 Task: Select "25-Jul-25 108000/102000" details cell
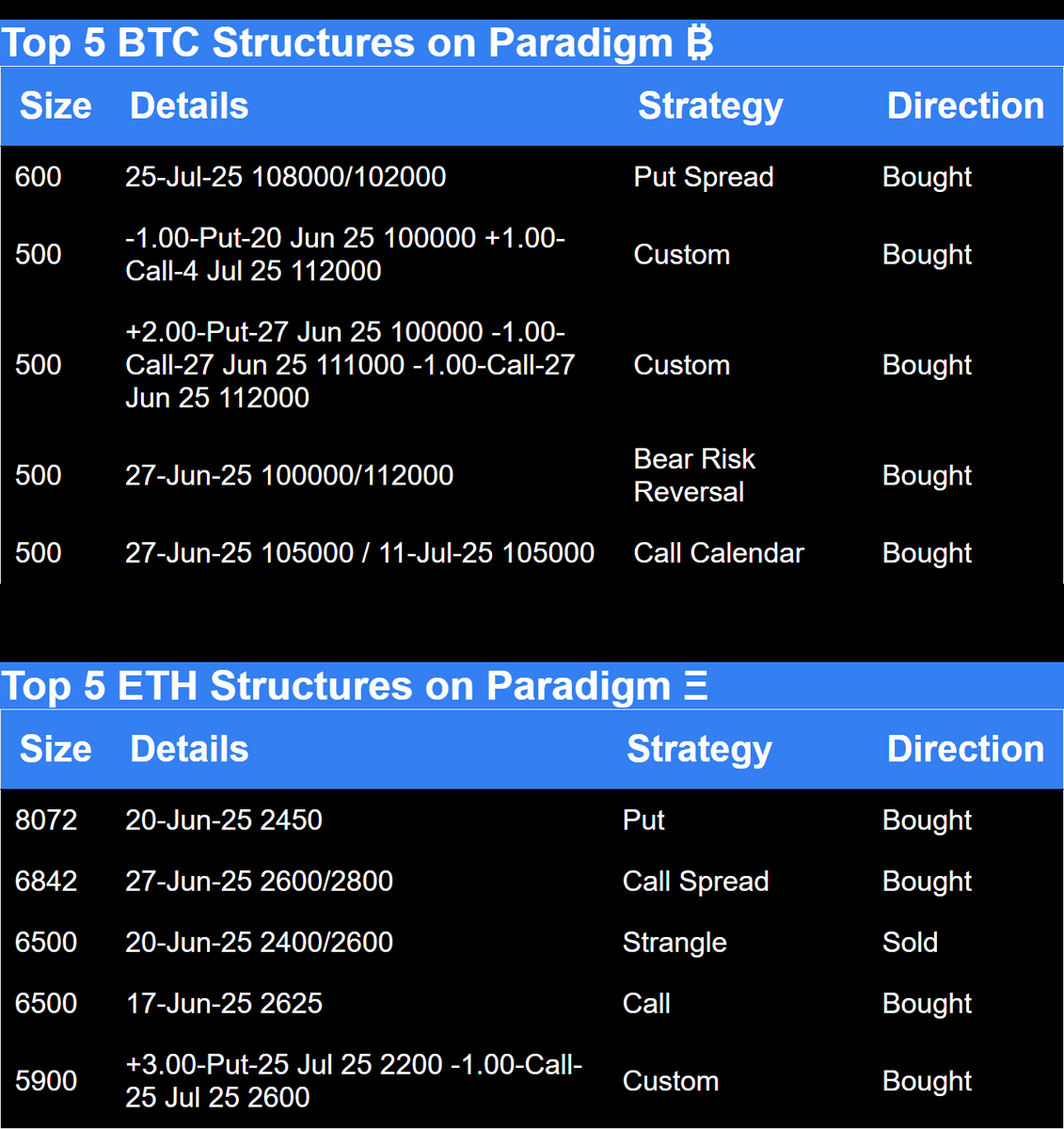click(x=286, y=177)
